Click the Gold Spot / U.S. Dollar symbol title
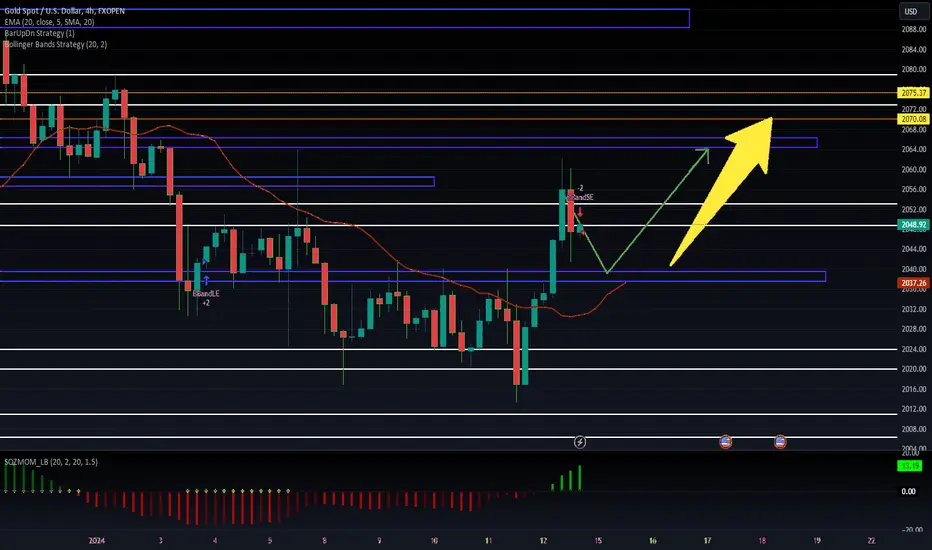 (x=64, y=11)
